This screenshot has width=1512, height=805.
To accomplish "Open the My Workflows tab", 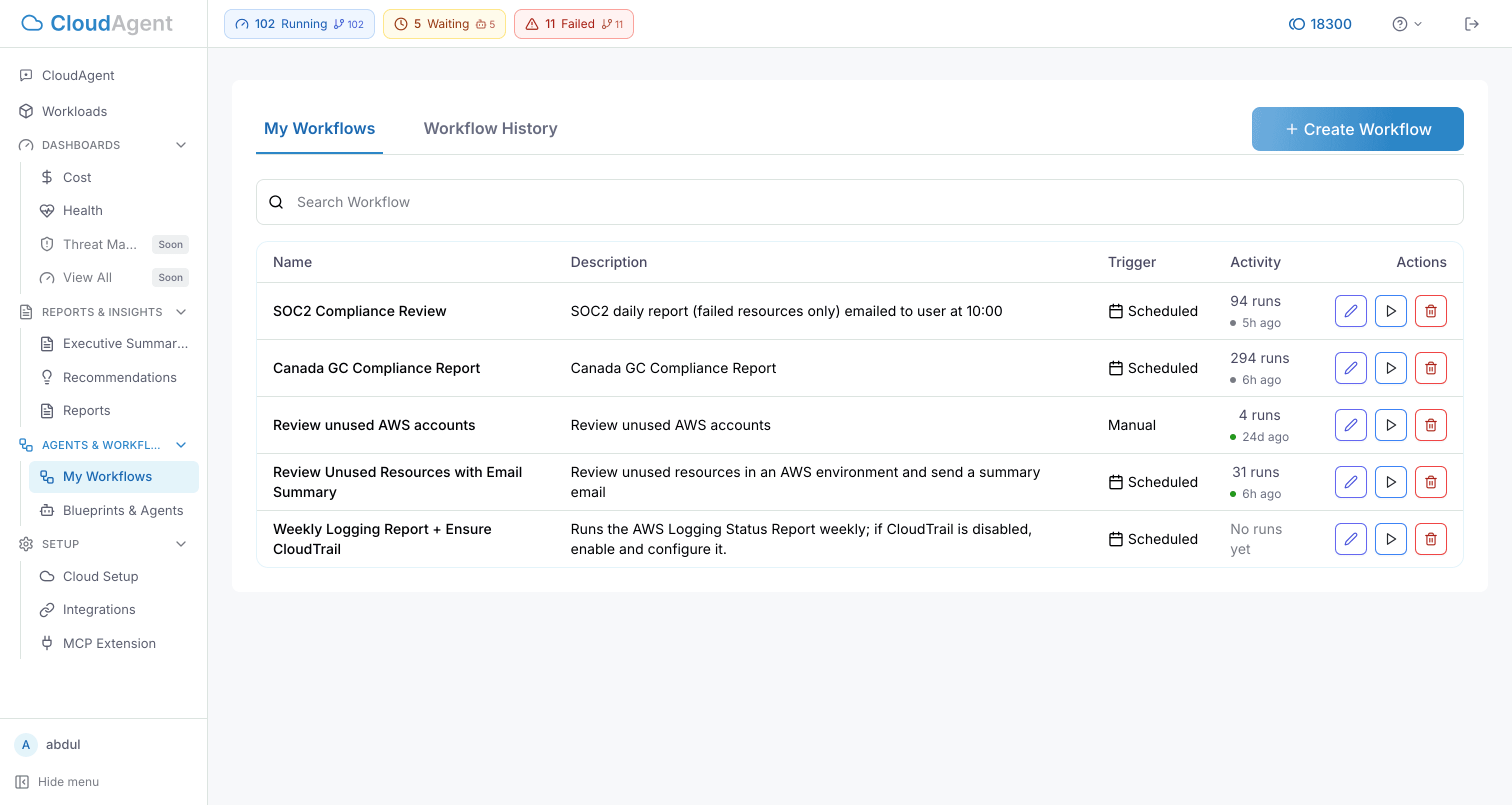I will coord(319,128).
